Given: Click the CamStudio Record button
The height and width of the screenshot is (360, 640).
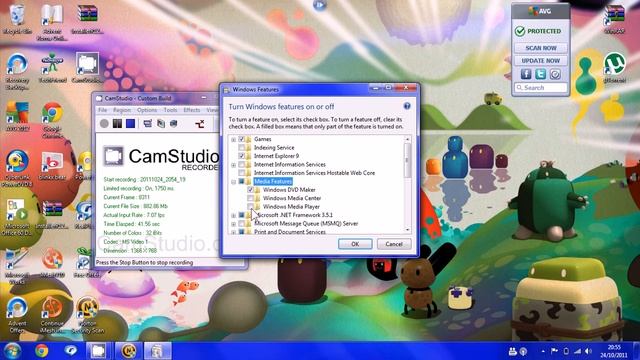Looking at the screenshot, I should tap(104, 123).
